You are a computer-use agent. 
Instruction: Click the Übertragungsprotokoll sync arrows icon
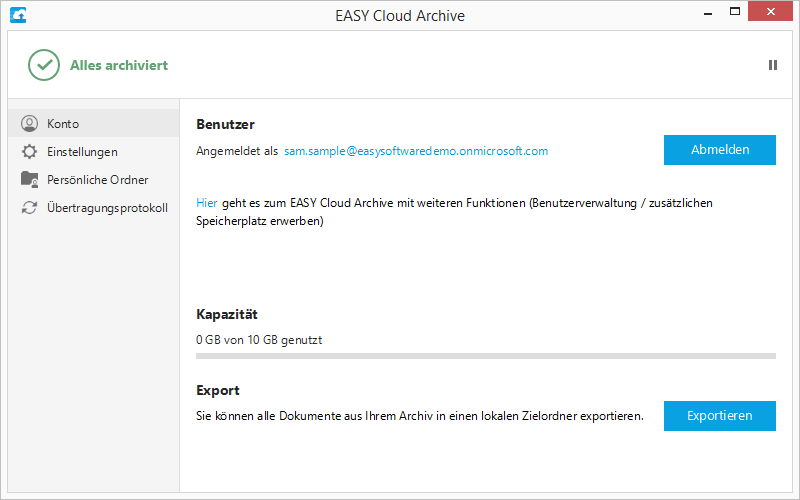pyautogui.click(x=29, y=208)
